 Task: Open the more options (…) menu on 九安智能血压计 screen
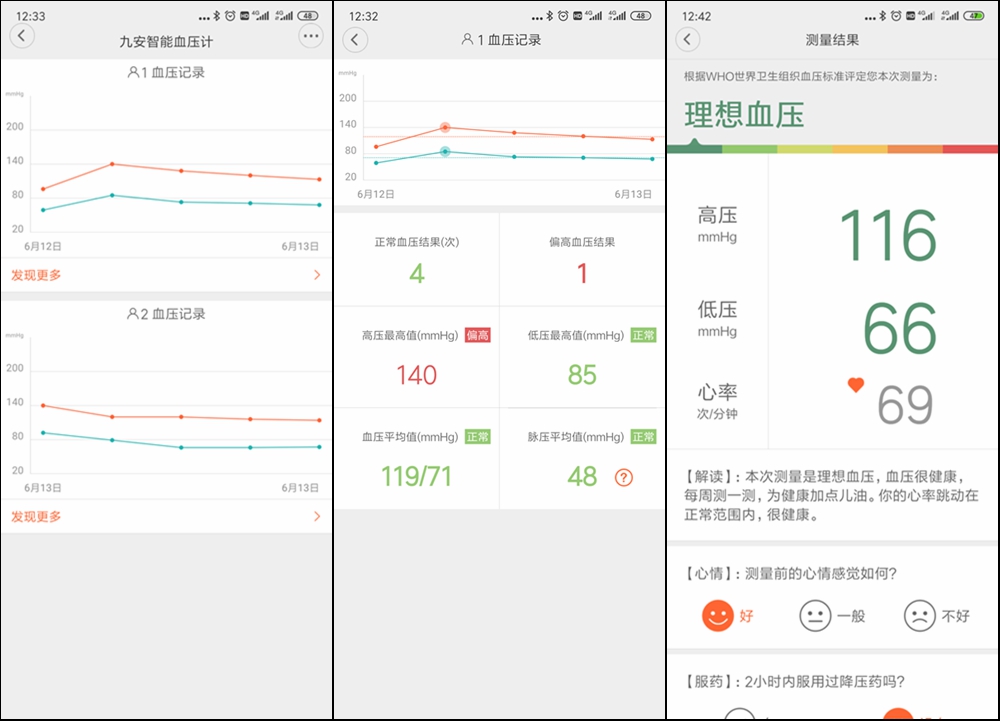(x=311, y=35)
